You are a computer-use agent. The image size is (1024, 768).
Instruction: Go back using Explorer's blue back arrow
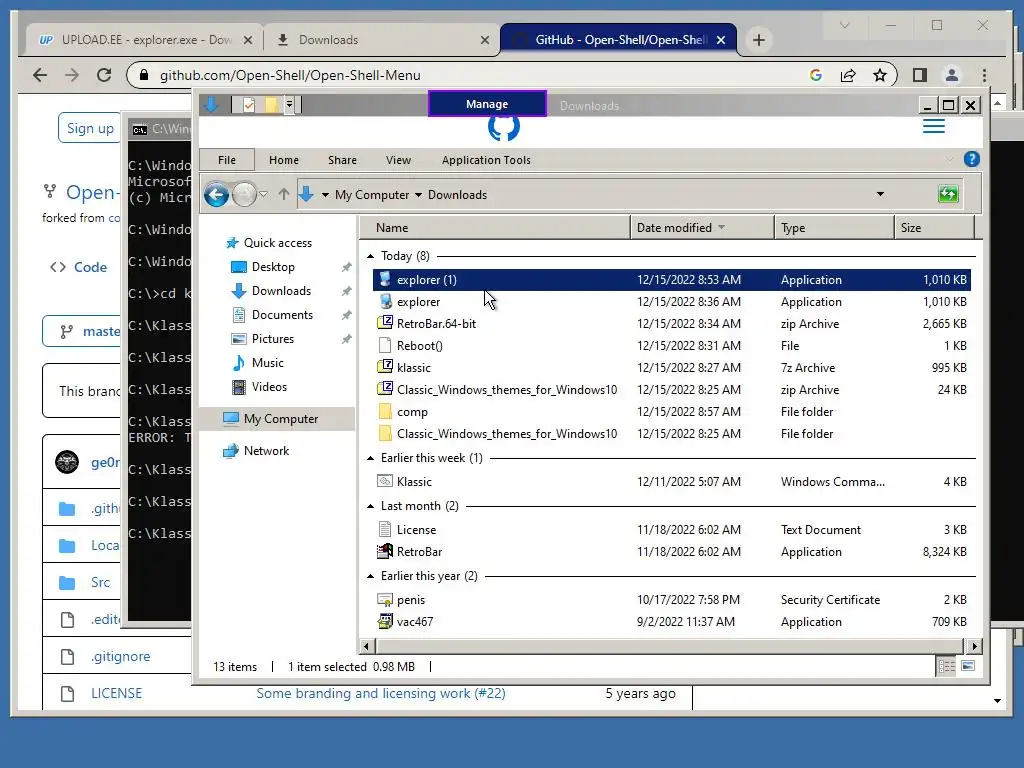216,195
